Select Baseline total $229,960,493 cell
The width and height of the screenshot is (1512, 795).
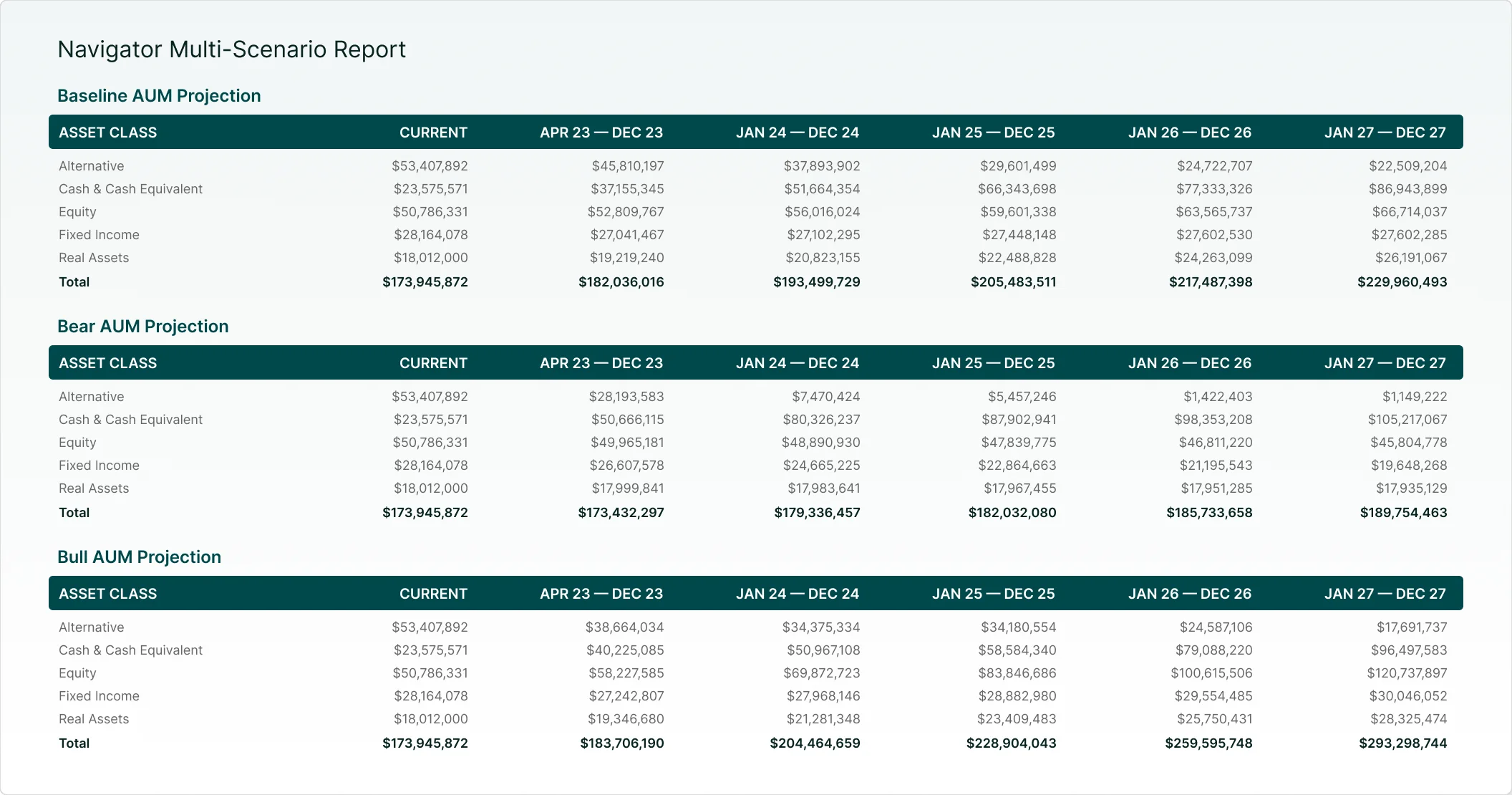[1402, 282]
